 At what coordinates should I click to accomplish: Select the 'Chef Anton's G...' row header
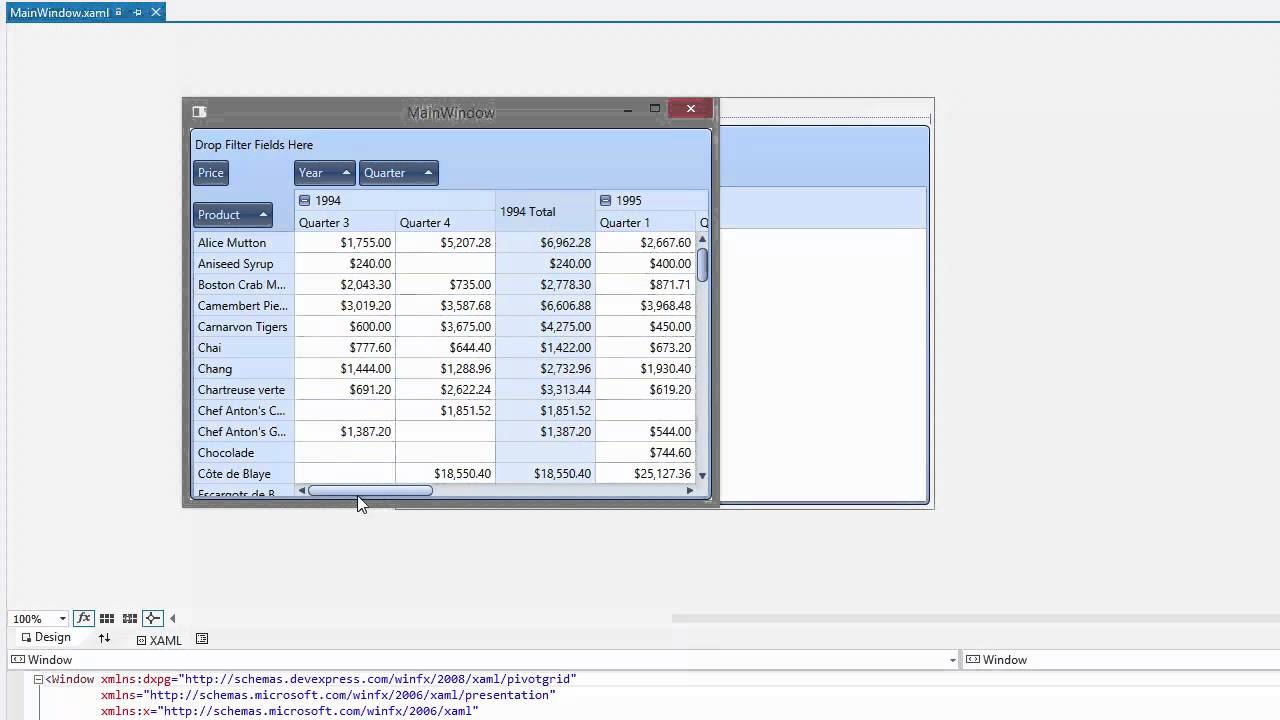click(244, 432)
